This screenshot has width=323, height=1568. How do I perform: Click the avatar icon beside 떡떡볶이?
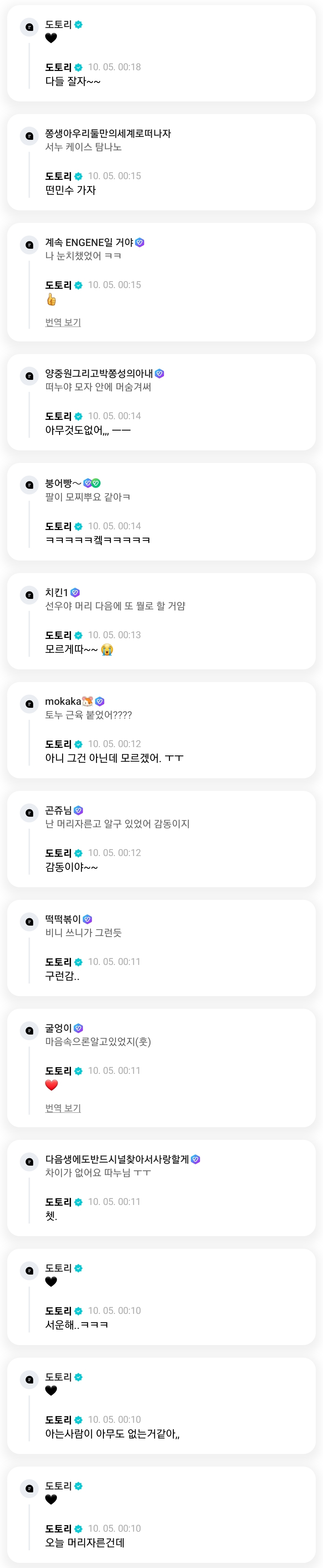coord(29,921)
